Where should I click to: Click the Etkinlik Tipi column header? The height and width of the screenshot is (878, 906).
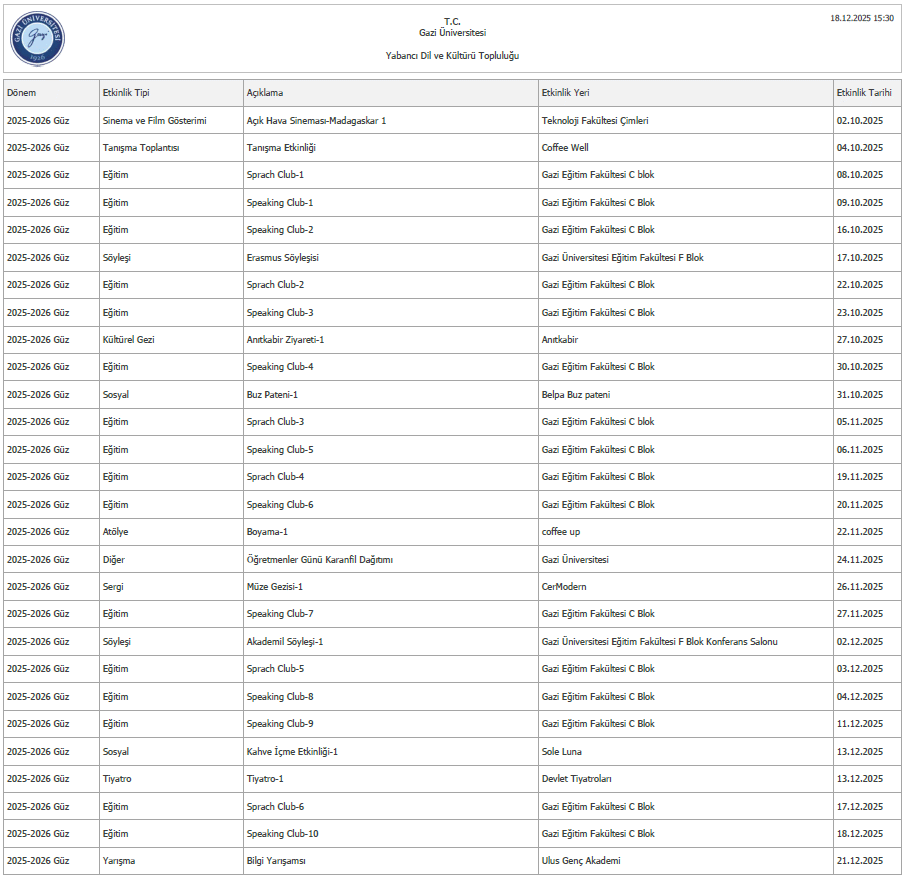126,93
